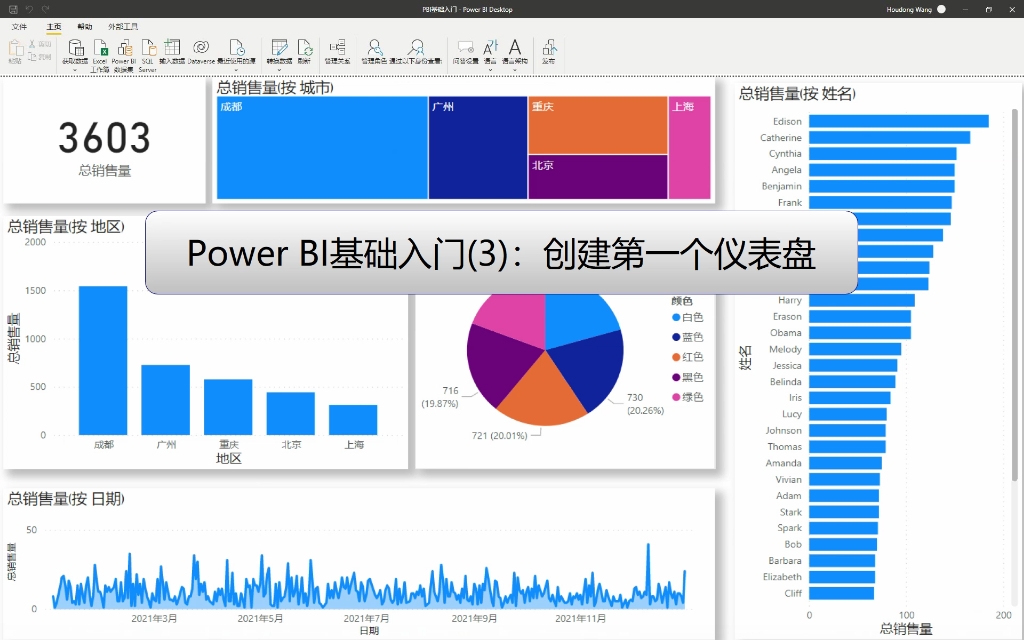Click the Publish icon
The width and height of the screenshot is (1024, 640).
[x=549, y=48]
